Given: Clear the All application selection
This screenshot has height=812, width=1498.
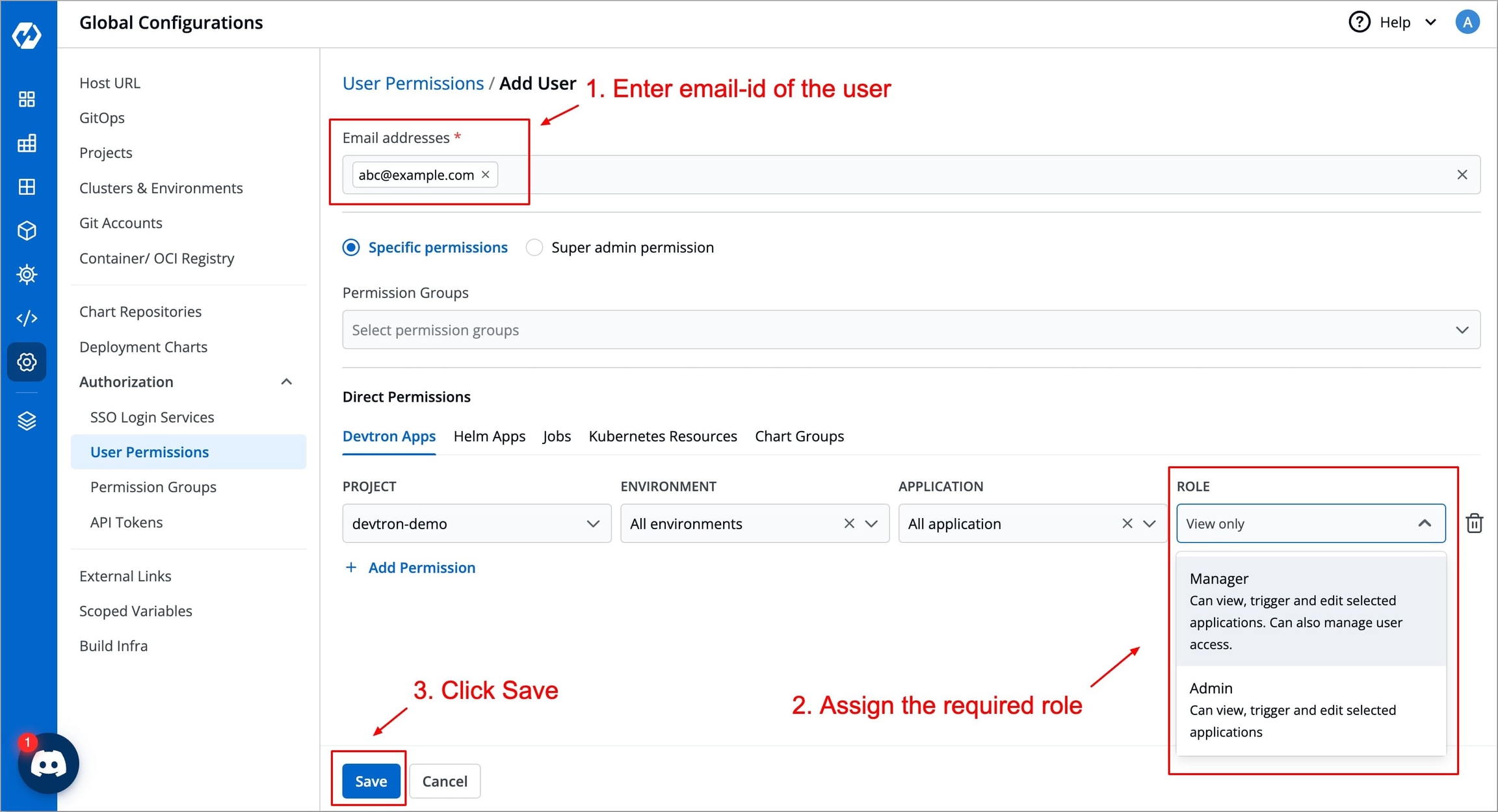Looking at the screenshot, I should coord(1127,523).
